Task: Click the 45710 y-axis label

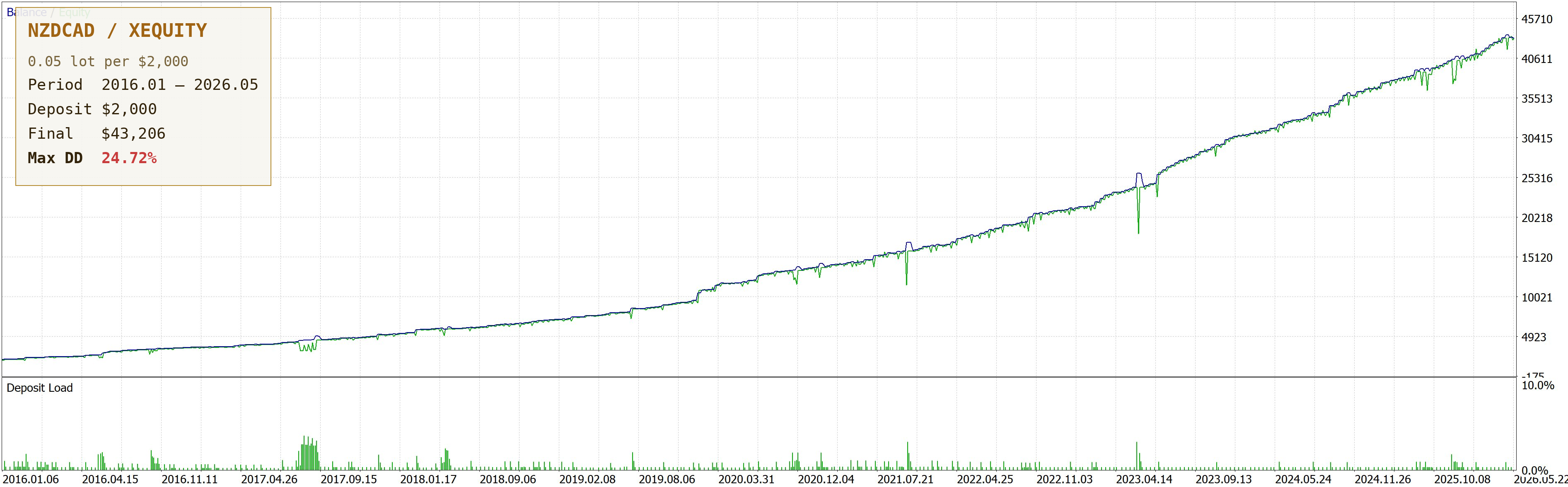Action: pyautogui.click(x=1537, y=19)
